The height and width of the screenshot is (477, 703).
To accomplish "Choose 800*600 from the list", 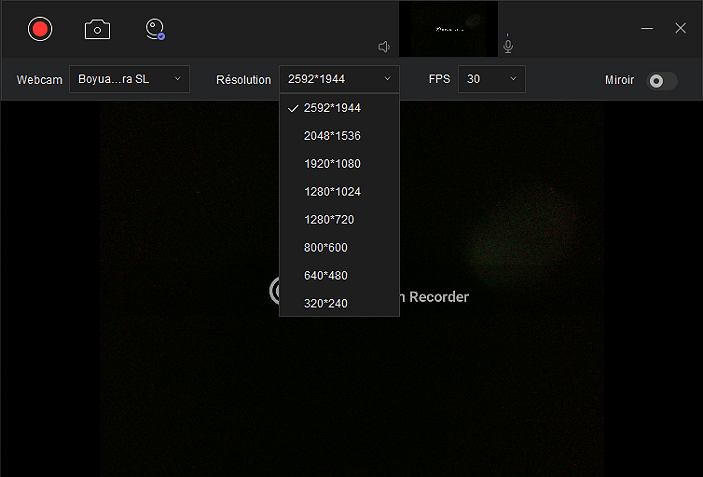I will tap(339, 247).
